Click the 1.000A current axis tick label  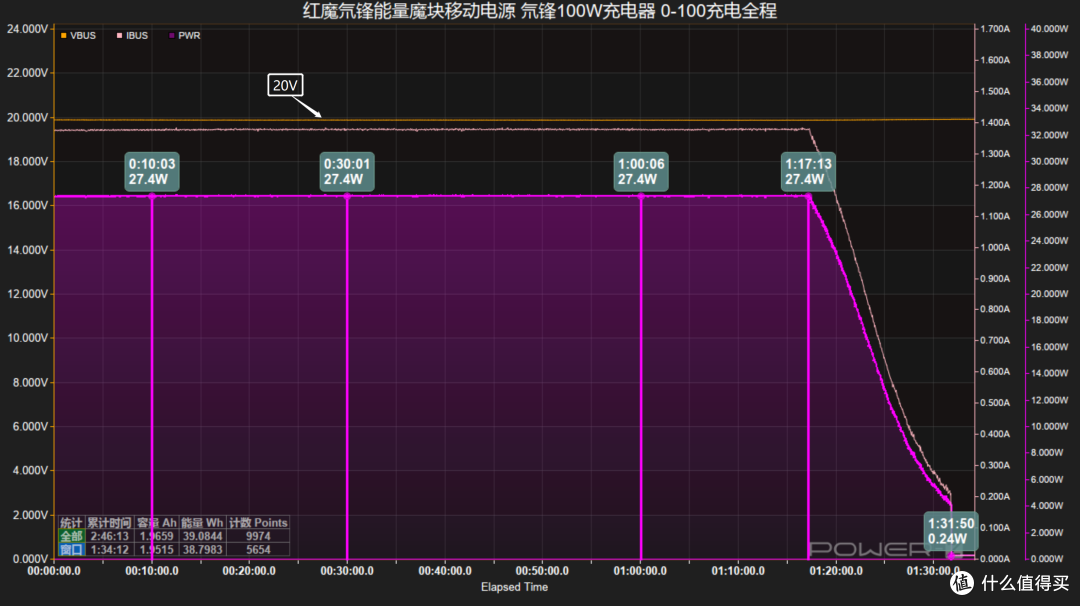click(x=995, y=247)
